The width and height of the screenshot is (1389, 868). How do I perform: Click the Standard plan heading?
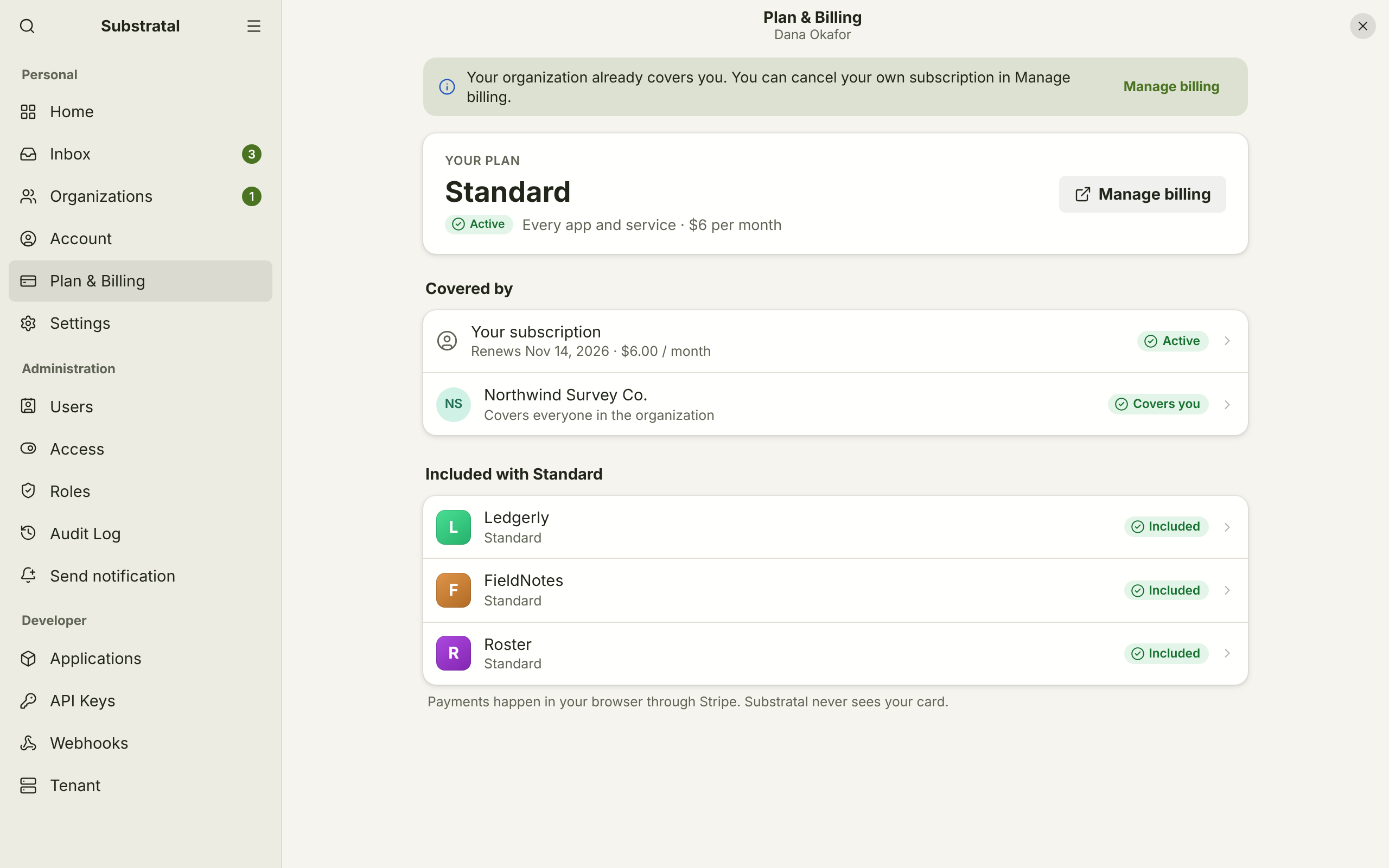coord(508,192)
